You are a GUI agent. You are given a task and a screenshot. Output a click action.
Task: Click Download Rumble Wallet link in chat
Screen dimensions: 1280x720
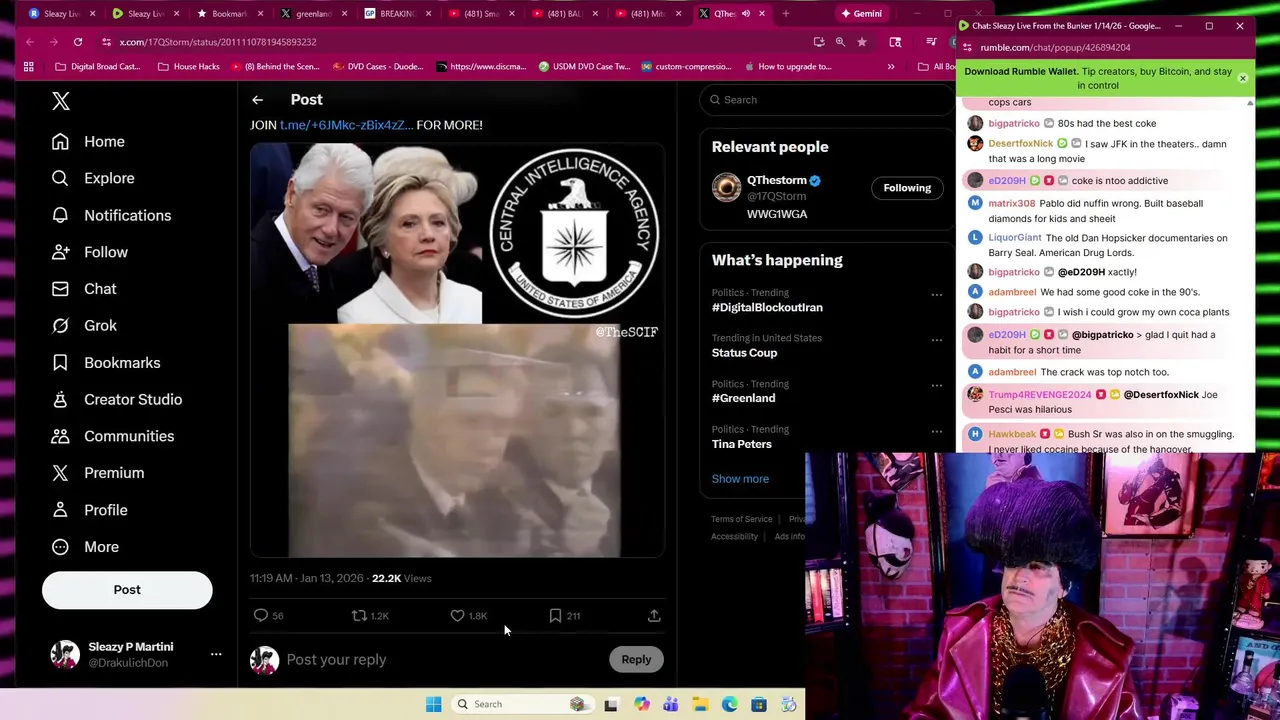tap(1020, 72)
